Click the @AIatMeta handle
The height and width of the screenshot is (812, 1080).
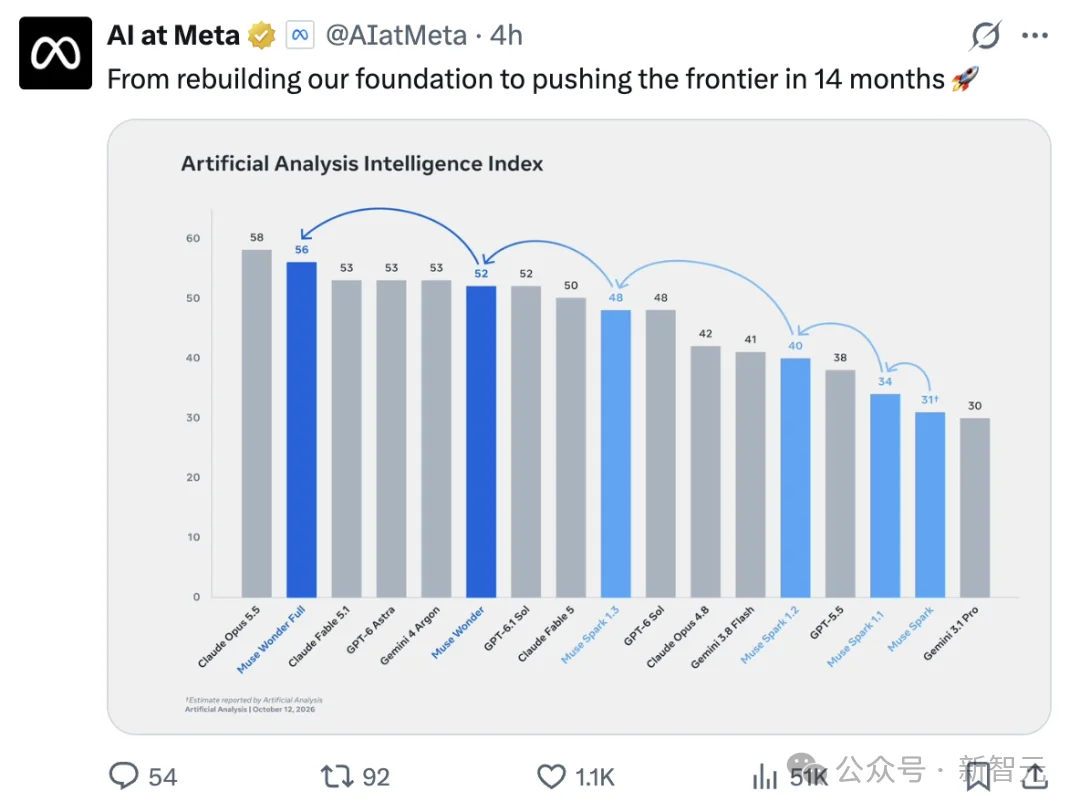pos(396,35)
